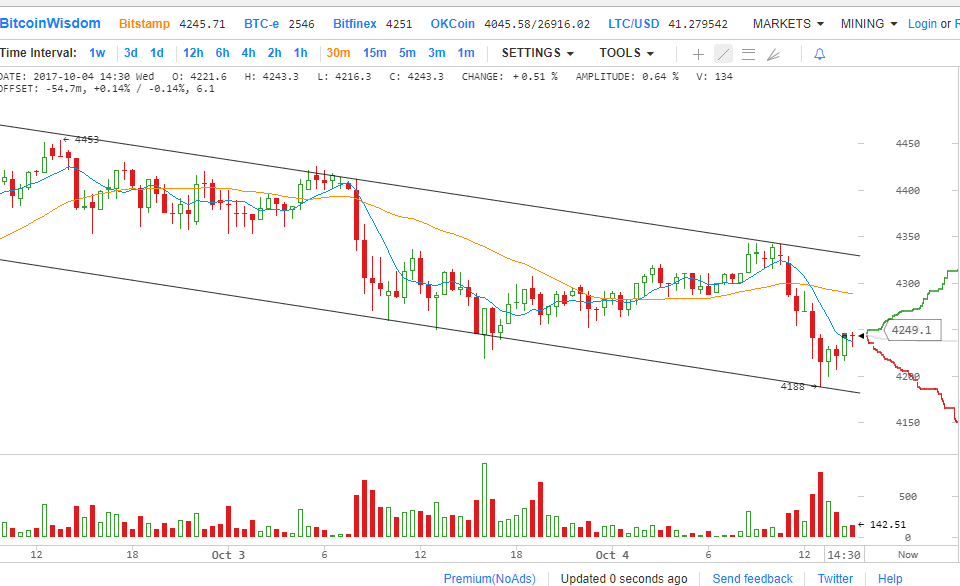Click the 4249.1 current price label
Viewport: 960px width, 586px height.
coord(911,330)
